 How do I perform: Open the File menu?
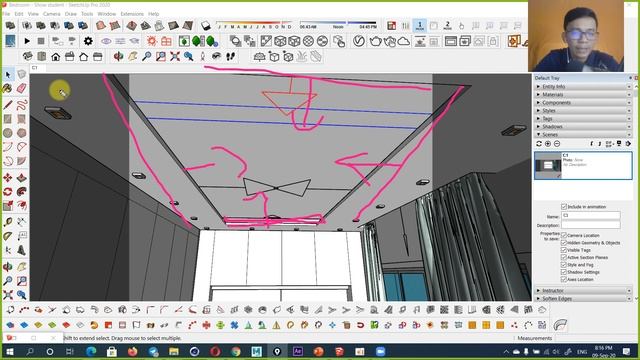[x=6, y=14]
